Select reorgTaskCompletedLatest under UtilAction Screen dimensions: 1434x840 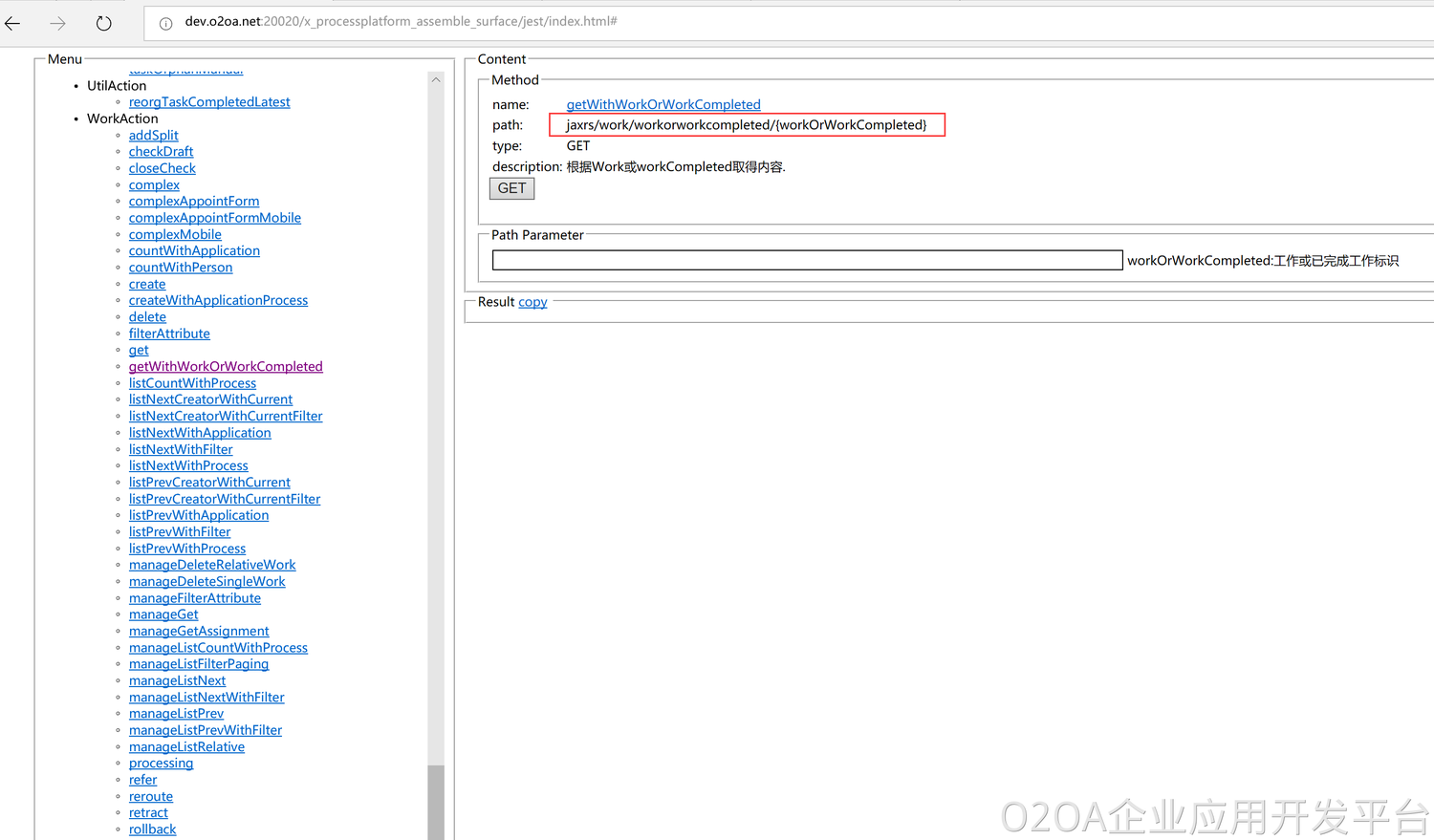coord(209,102)
